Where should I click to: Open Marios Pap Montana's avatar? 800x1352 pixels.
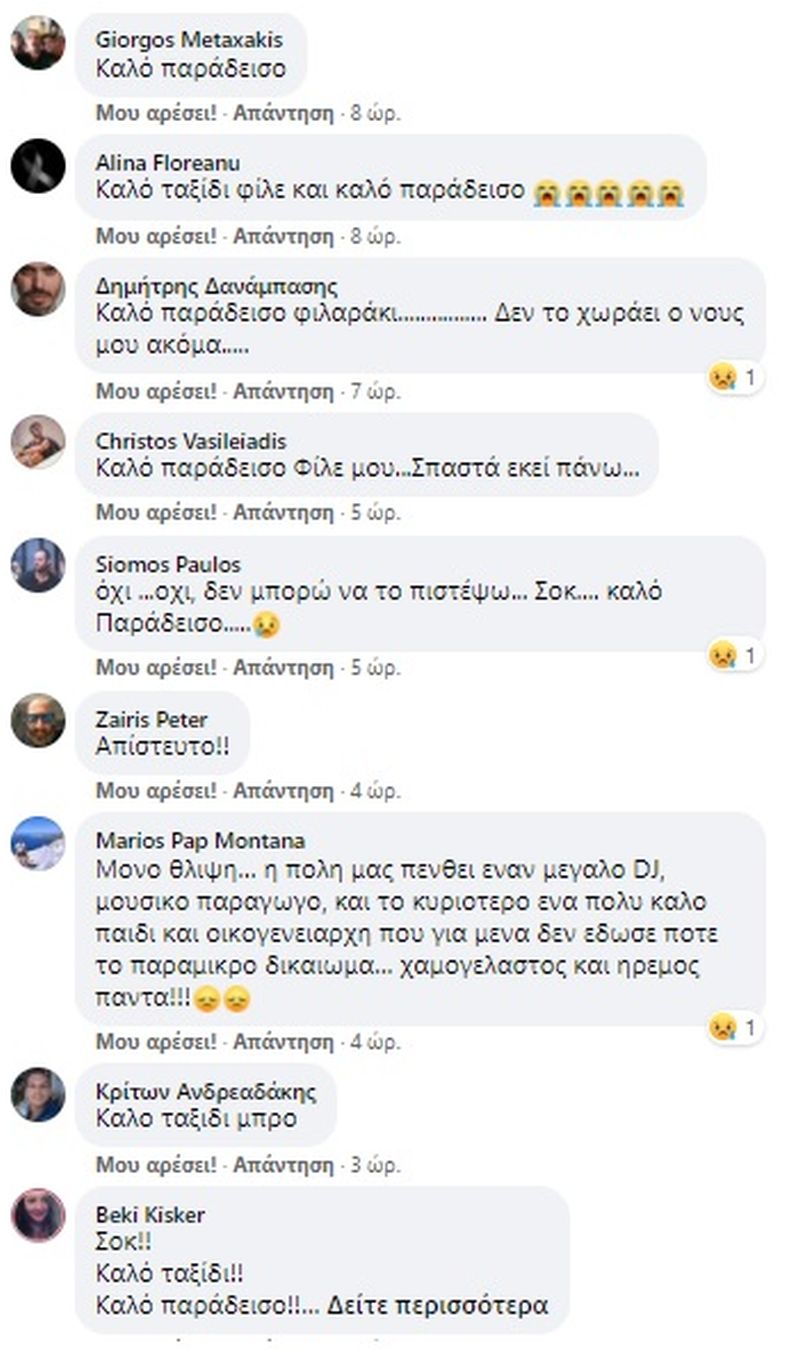click(38, 843)
